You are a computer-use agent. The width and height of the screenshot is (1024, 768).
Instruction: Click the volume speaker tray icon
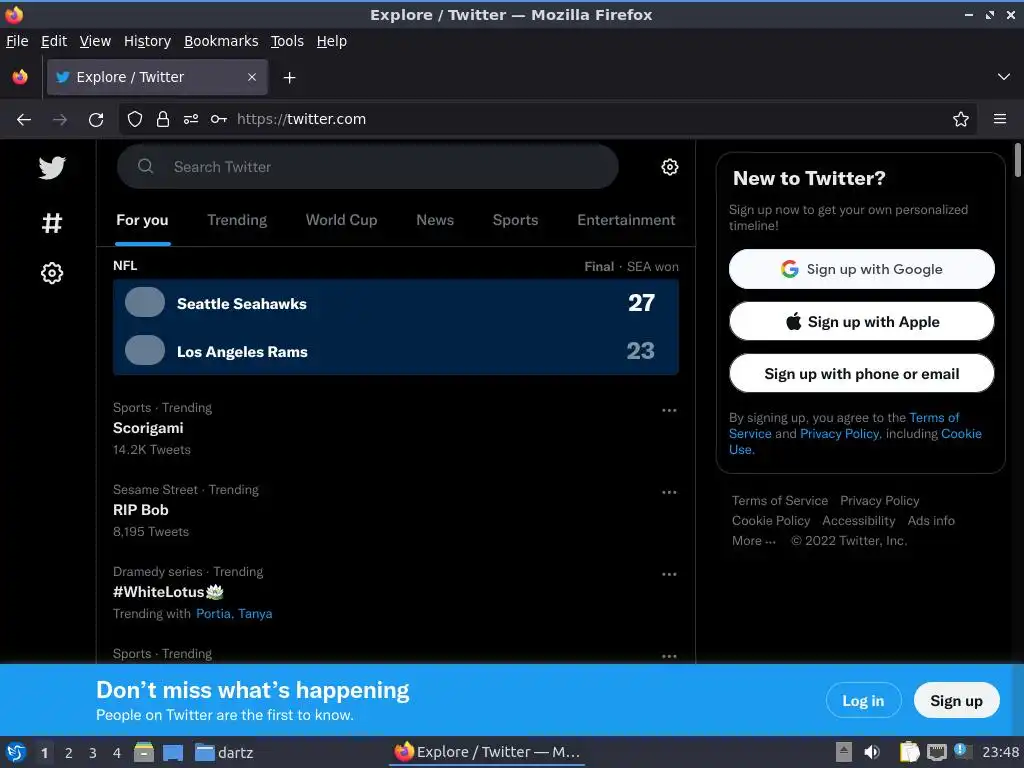pos(872,752)
